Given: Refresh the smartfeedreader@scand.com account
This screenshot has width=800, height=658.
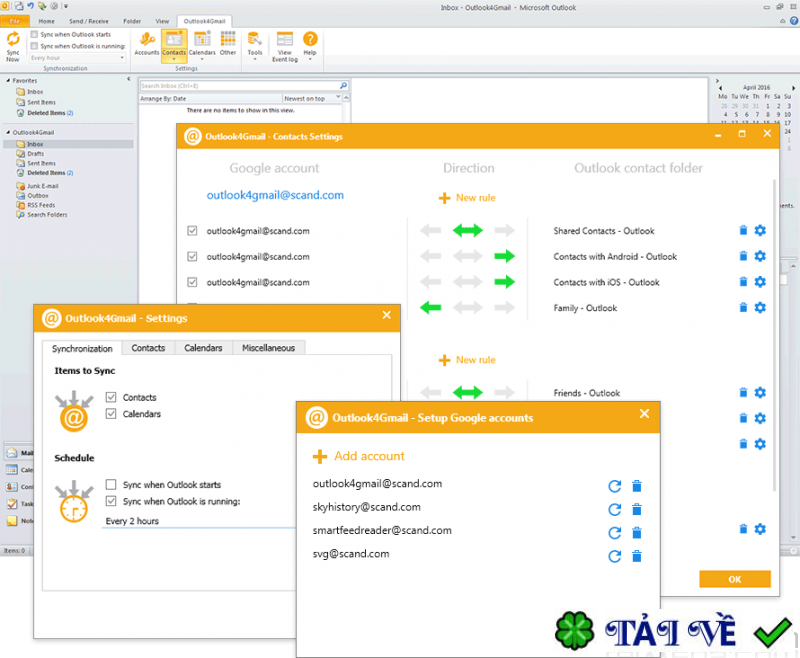Looking at the screenshot, I should coord(615,533).
